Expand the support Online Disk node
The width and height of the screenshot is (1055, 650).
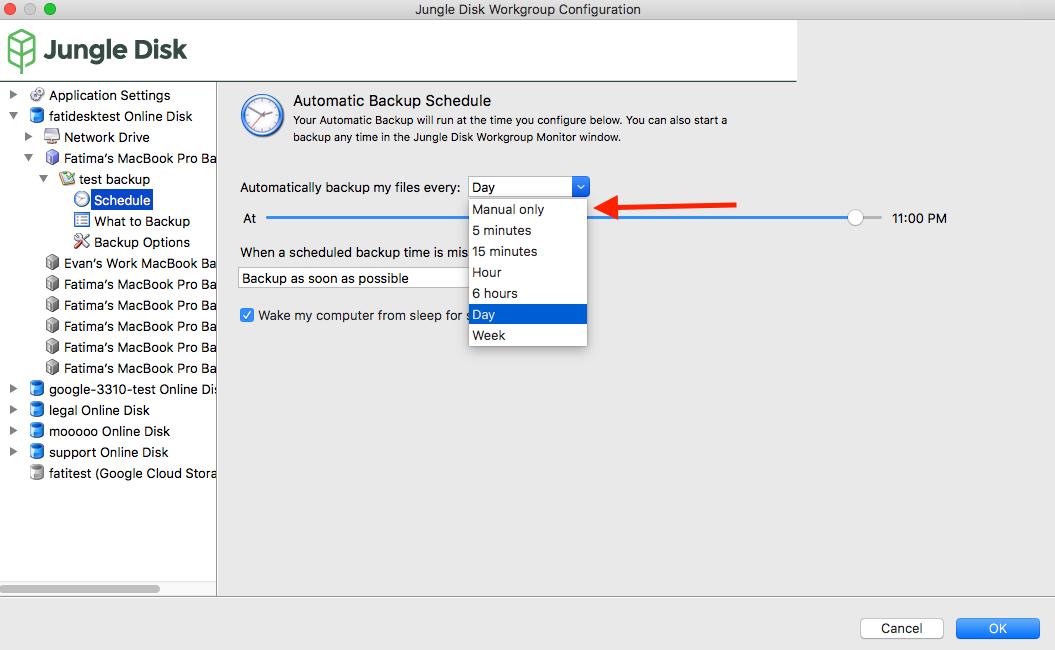13,452
